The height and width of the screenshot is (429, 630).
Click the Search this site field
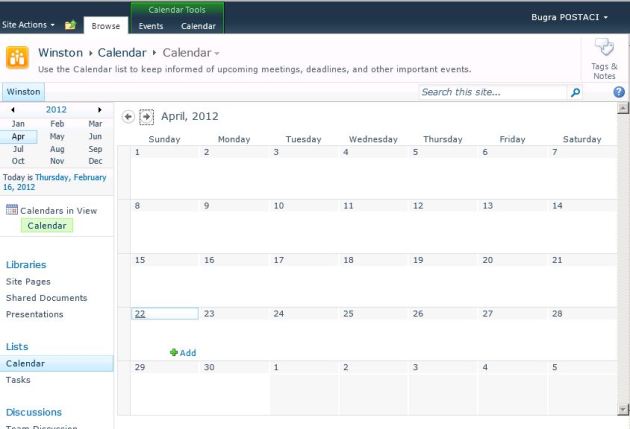pyautogui.click(x=490, y=92)
